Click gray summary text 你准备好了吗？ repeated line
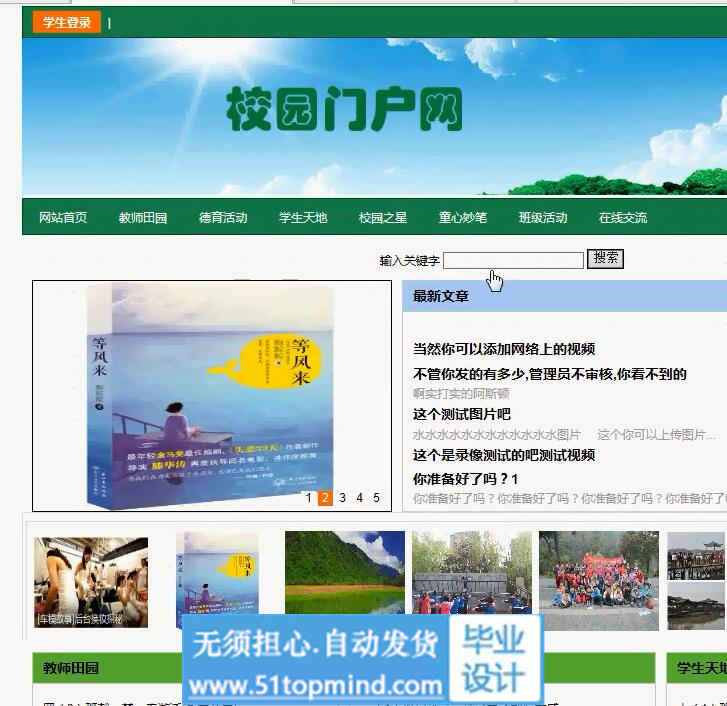 569,498
